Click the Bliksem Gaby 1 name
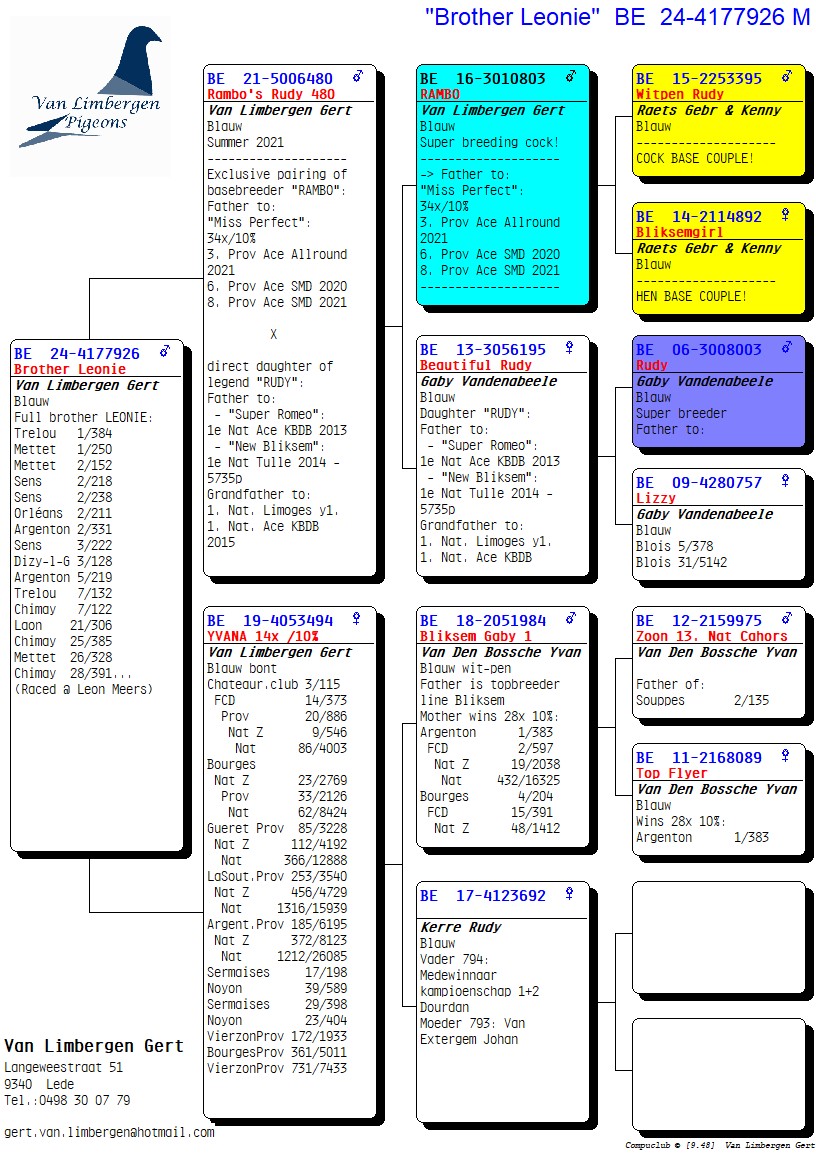 (x=475, y=636)
